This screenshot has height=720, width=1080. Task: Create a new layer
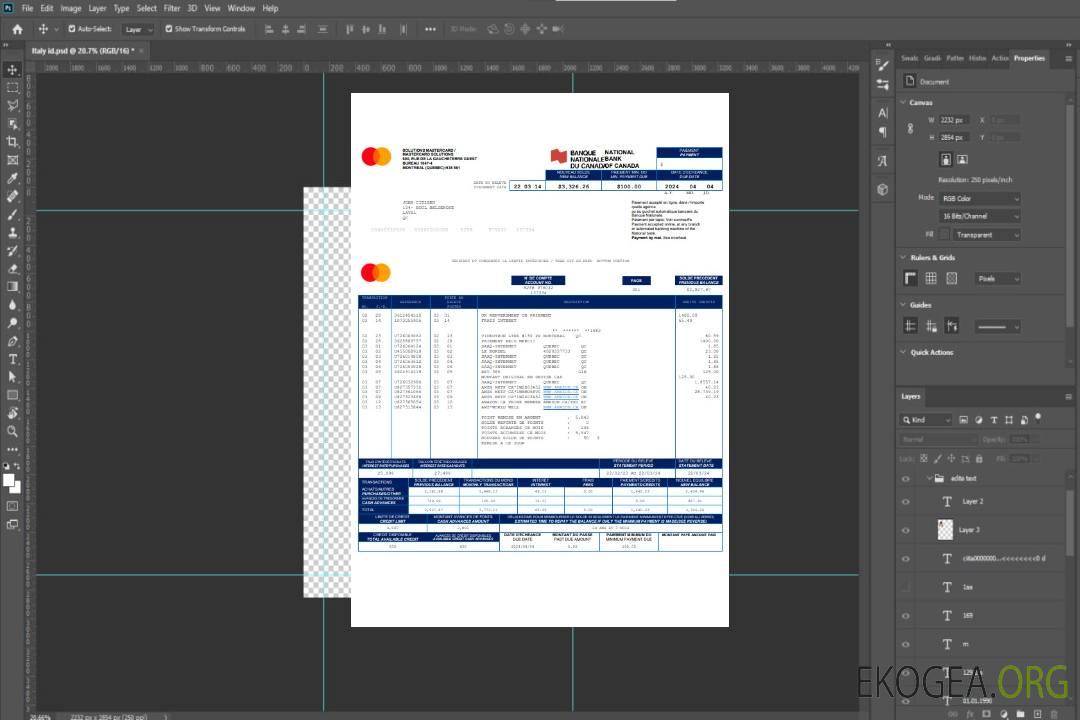coord(1038,714)
